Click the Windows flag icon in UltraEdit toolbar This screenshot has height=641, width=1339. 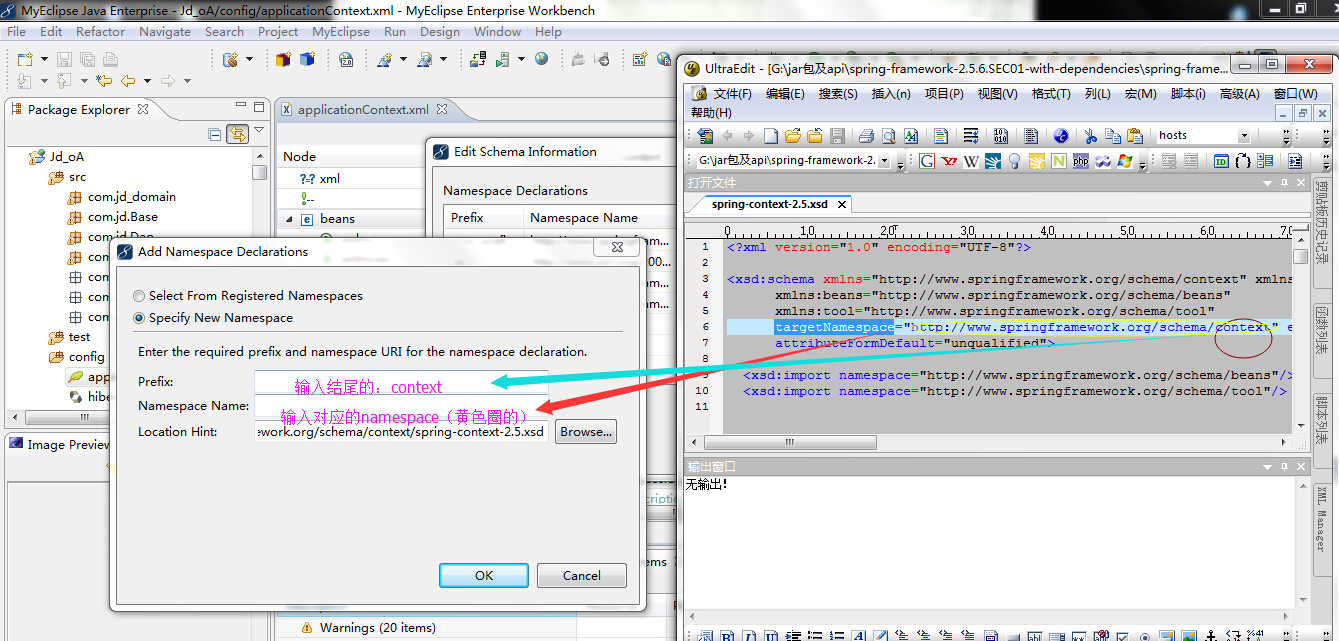pos(1125,161)
